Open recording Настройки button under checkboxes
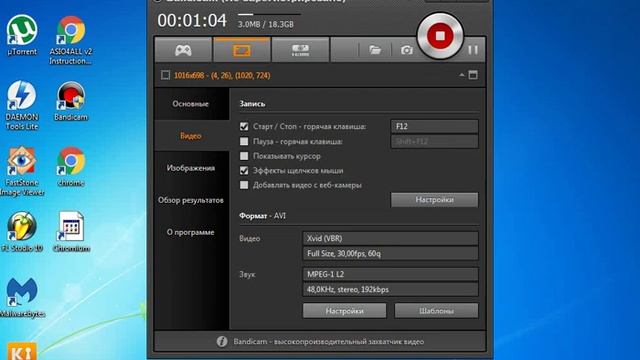Image resolution: width=640 pixels, height=360 pixels. [x=434, y=200]
